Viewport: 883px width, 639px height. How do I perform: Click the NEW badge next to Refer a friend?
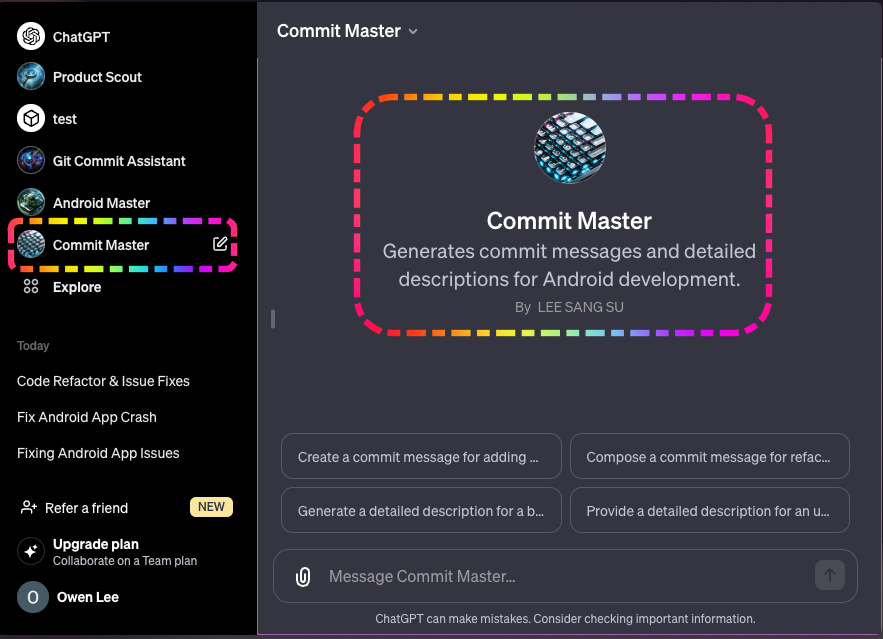211,507
